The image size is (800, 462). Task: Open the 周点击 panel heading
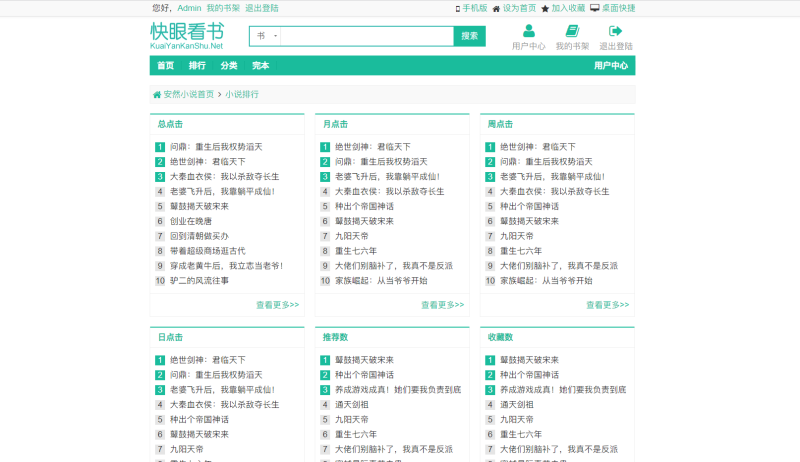(x=500, y=124)
